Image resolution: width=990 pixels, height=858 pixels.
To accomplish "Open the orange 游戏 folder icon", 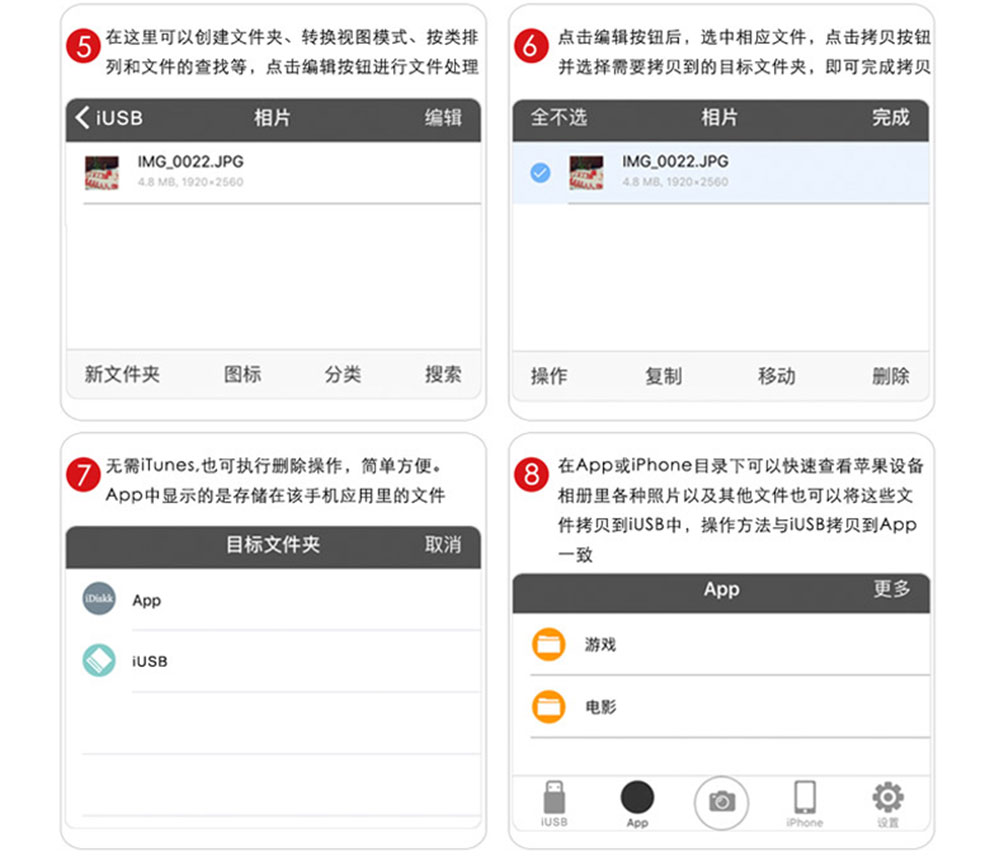I will pyautogui.click(x=548, y=644).
